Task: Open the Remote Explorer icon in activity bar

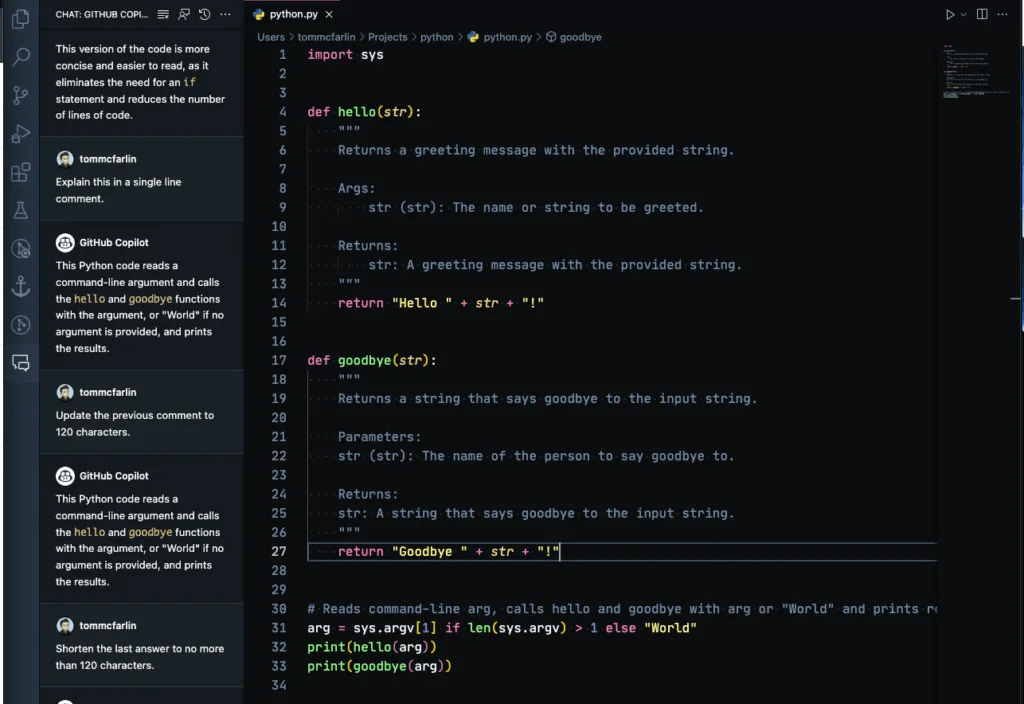Action: [x=20, y=249]
